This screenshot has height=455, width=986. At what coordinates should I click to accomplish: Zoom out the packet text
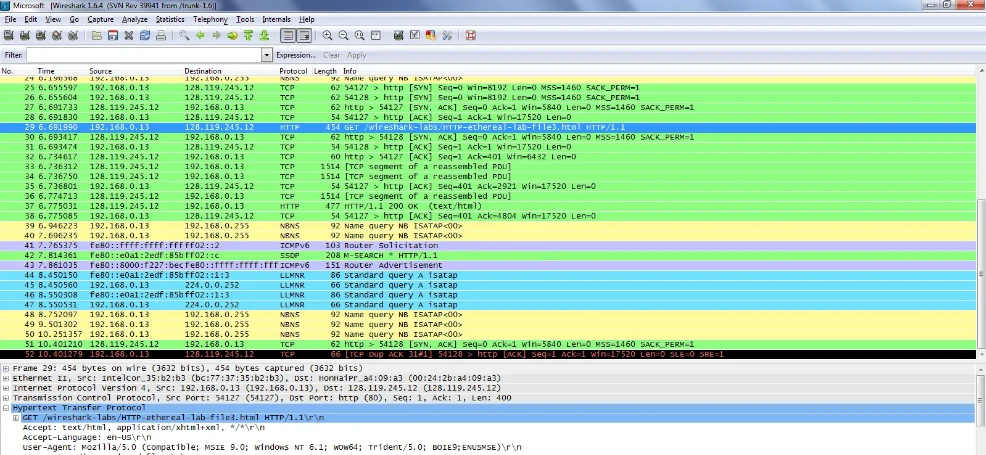343,36
